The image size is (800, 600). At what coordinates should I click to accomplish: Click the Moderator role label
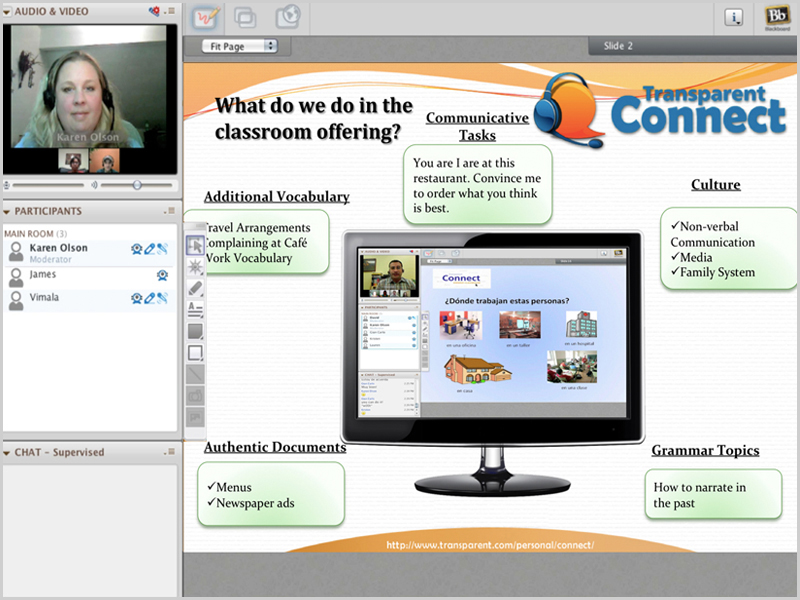(x=51, y=259)
